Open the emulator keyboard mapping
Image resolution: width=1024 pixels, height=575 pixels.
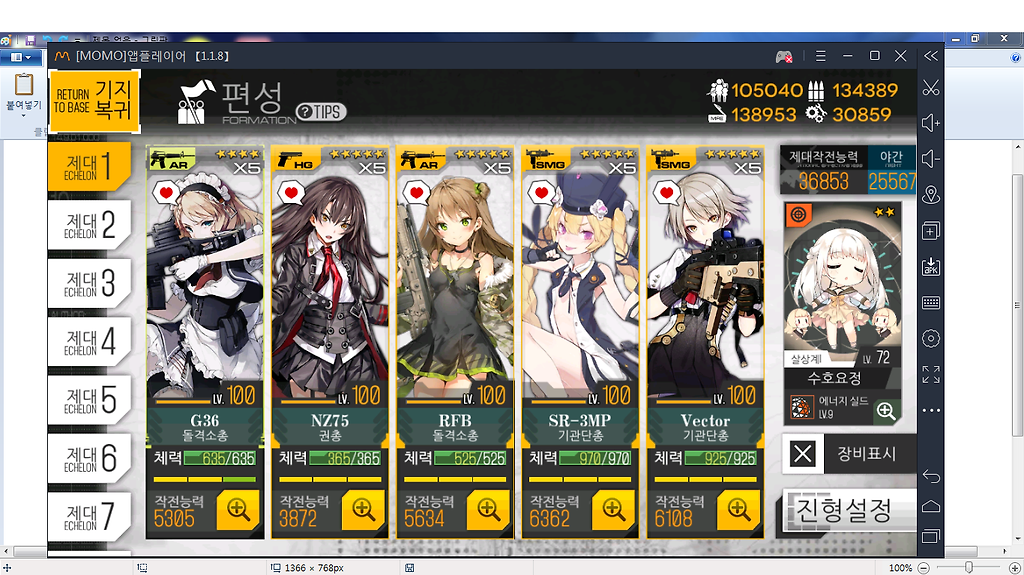pyautogui.click(x=931, y=303)
